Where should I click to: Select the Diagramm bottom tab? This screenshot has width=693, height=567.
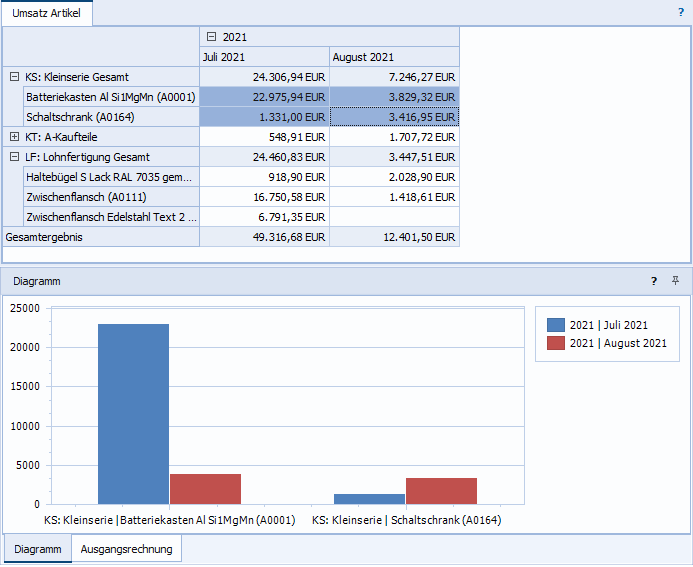coord(37,549)
